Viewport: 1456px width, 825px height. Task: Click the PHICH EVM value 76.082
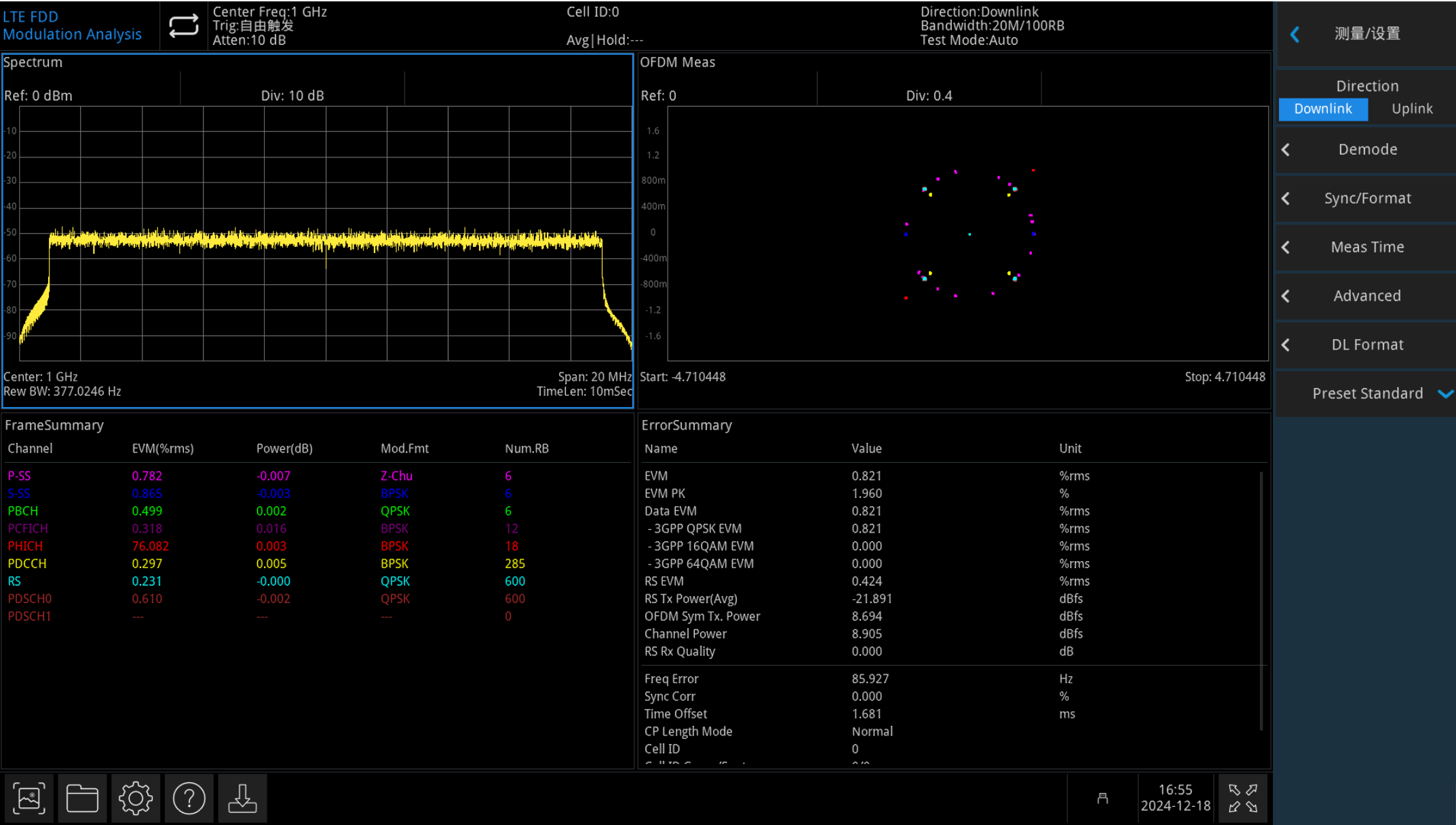tap(151, 546)
